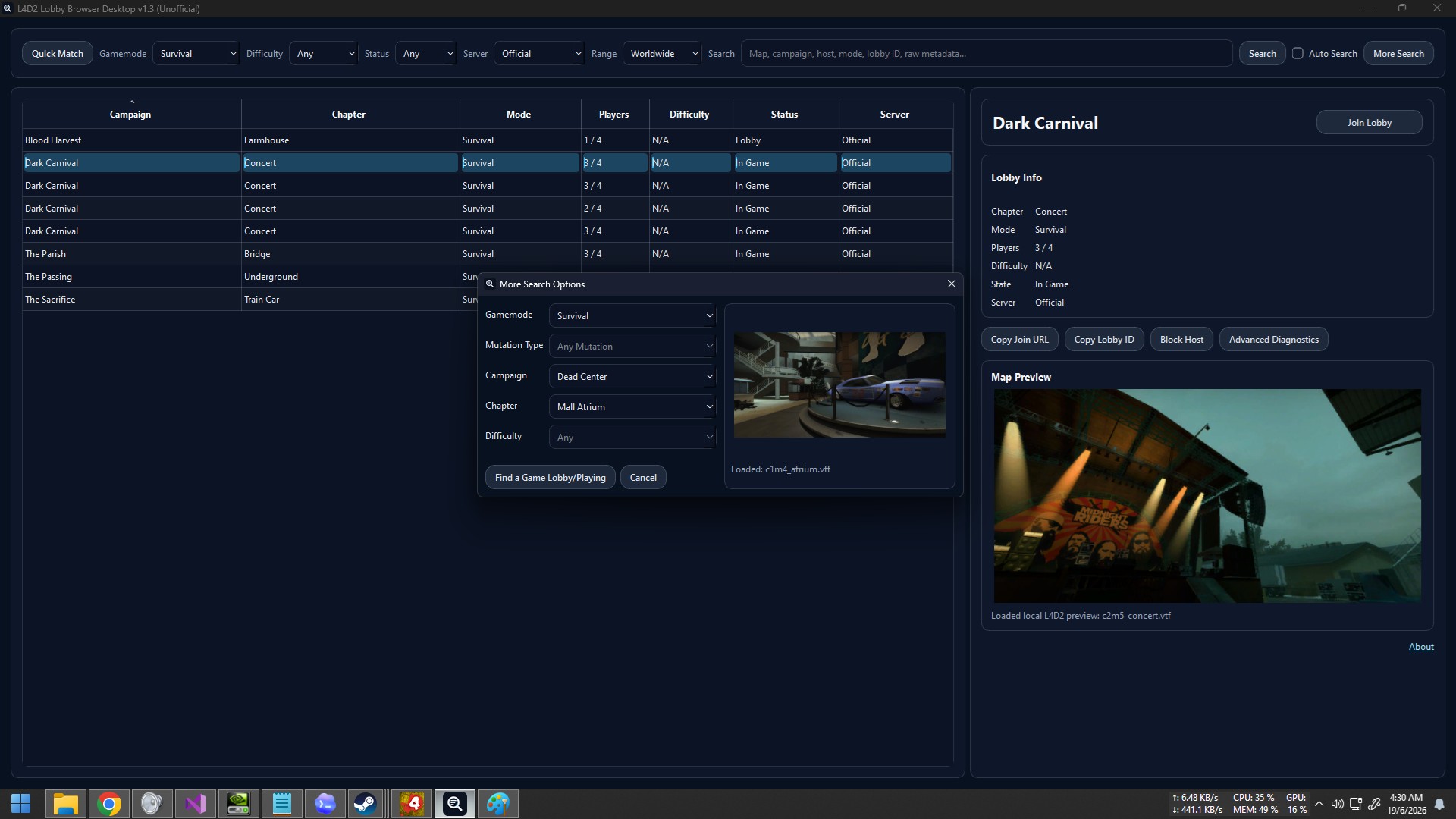Sort by Mode column header
The height and width of the screenshot is (819, 1456).
[x=519, y=114]
